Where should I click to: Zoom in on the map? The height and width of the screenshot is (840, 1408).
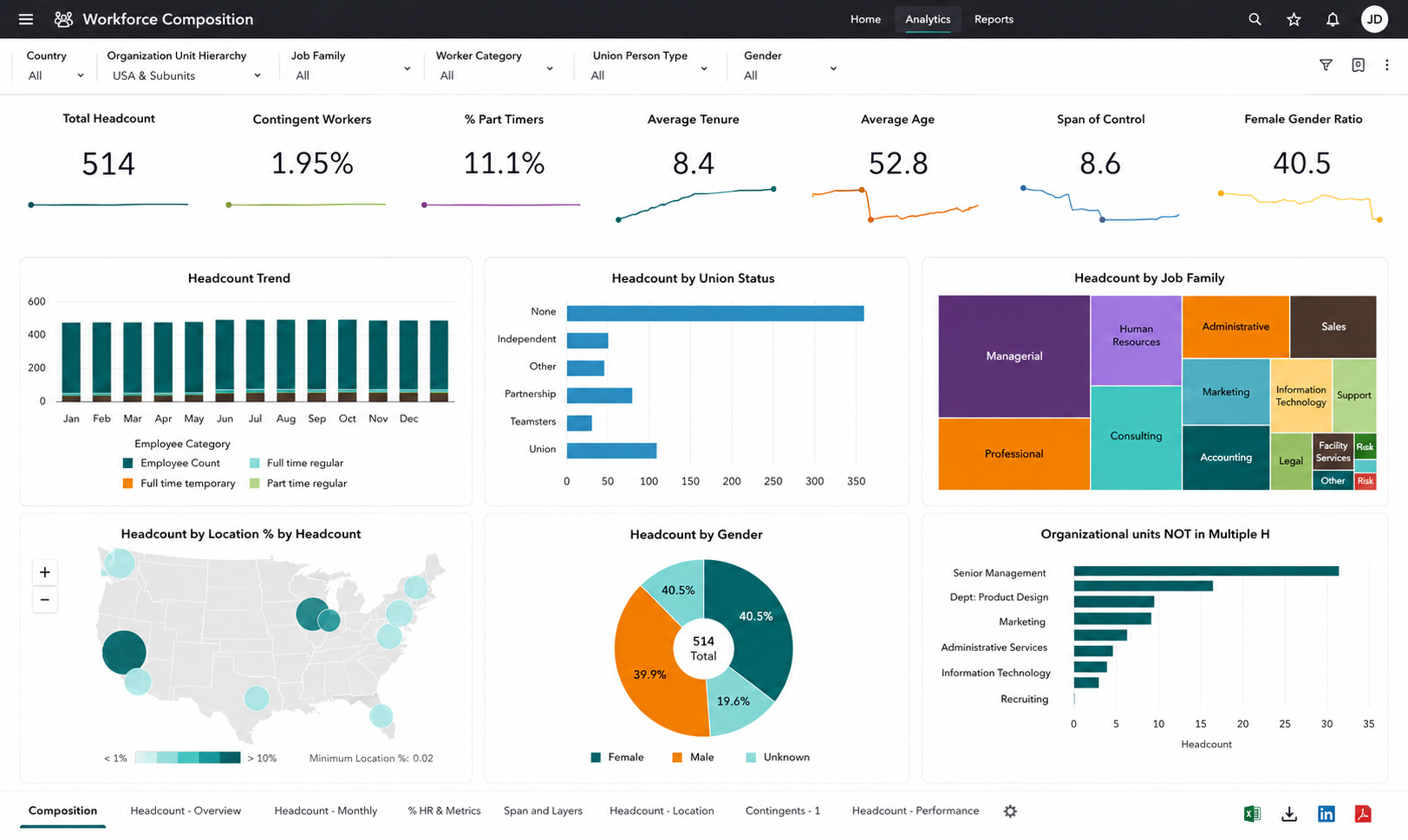[x=45, y=572]
